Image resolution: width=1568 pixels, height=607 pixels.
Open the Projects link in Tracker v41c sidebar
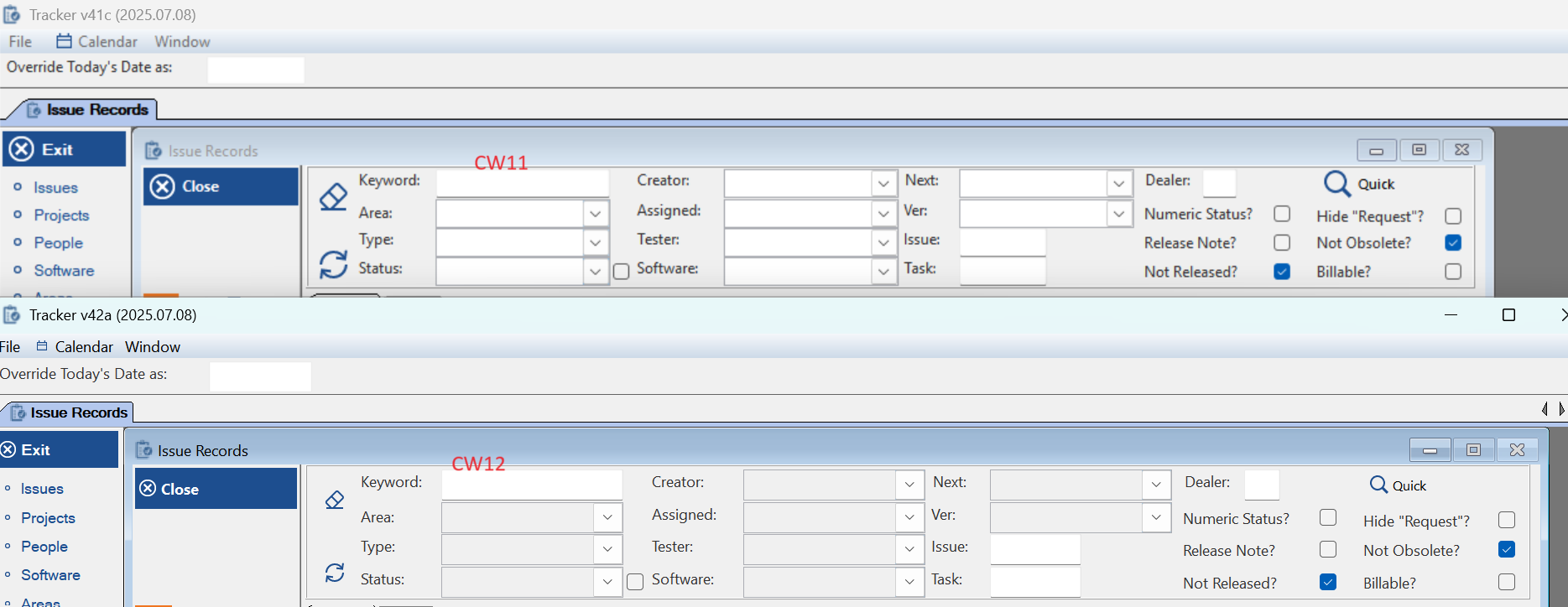61,215
